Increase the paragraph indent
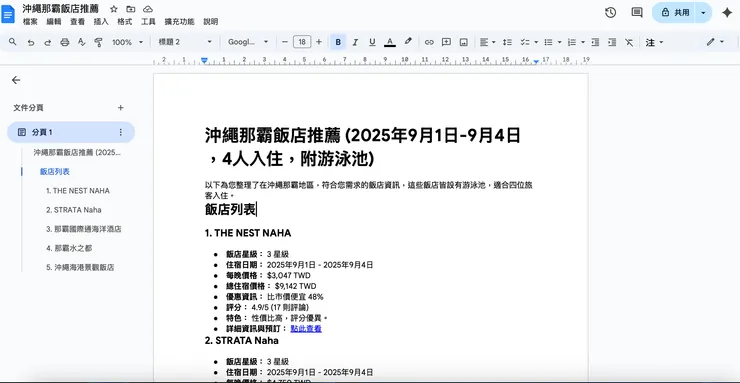 coord(612,42)
